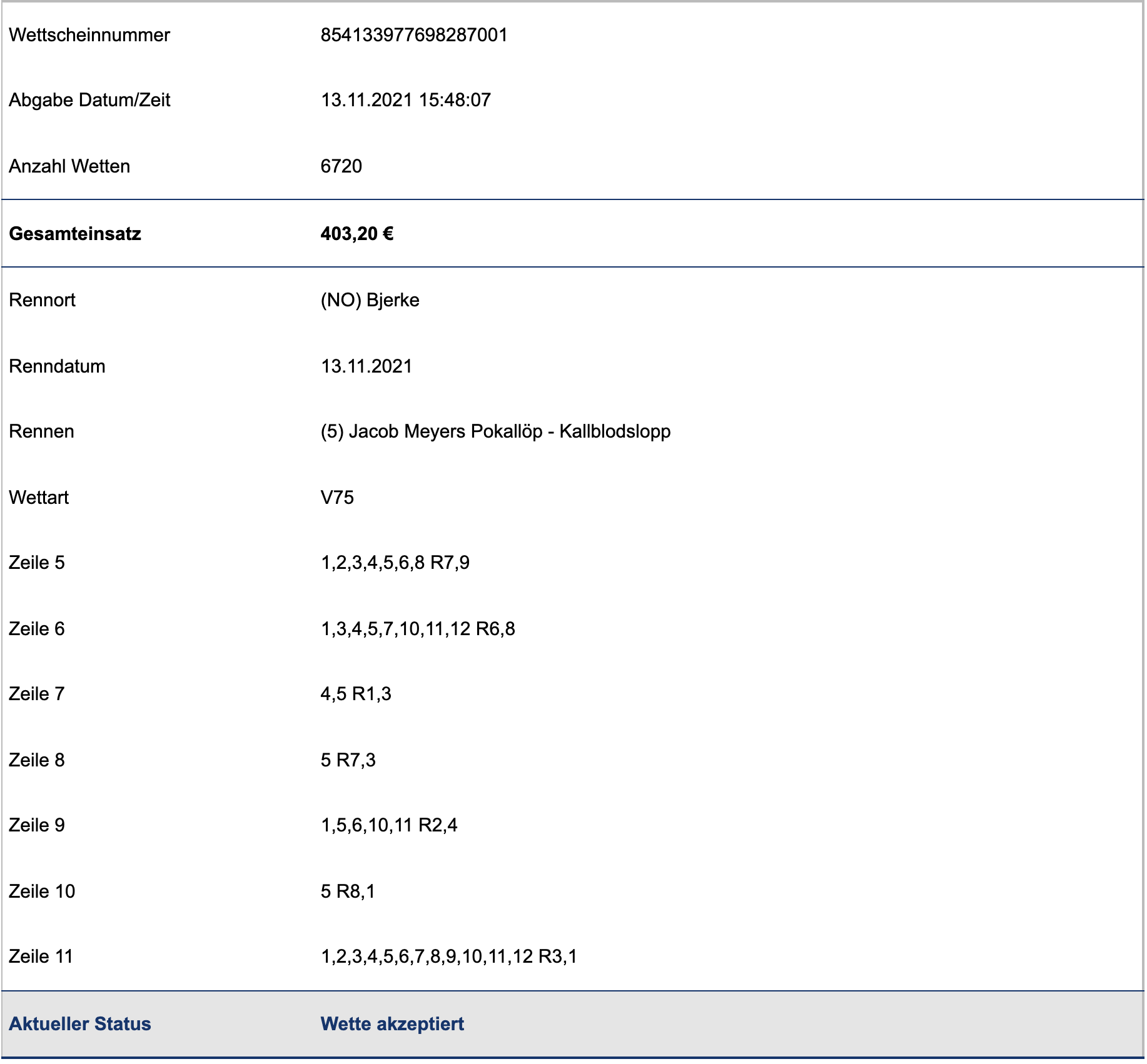This screenshot has width=1147, height=1064.
Task: Select picks 1,5,6,10,11 R2,4
Action: 390,825
